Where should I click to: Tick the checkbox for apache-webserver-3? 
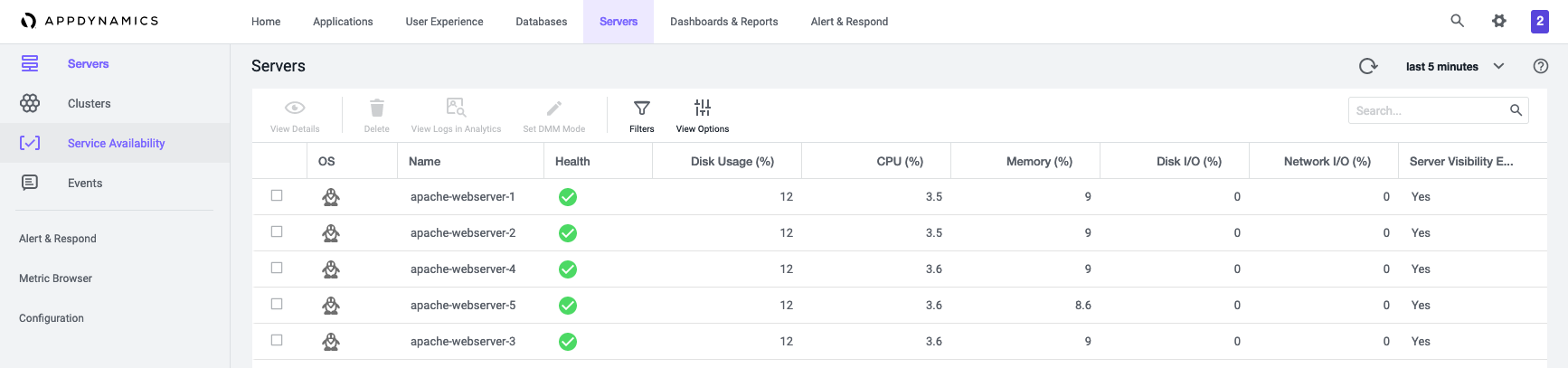(x=277, y=340)
